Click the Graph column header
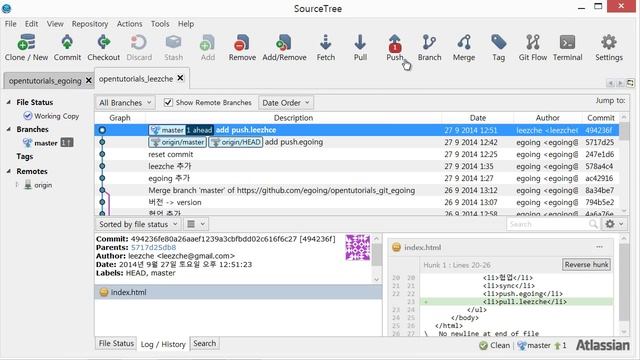 (120, 118)
